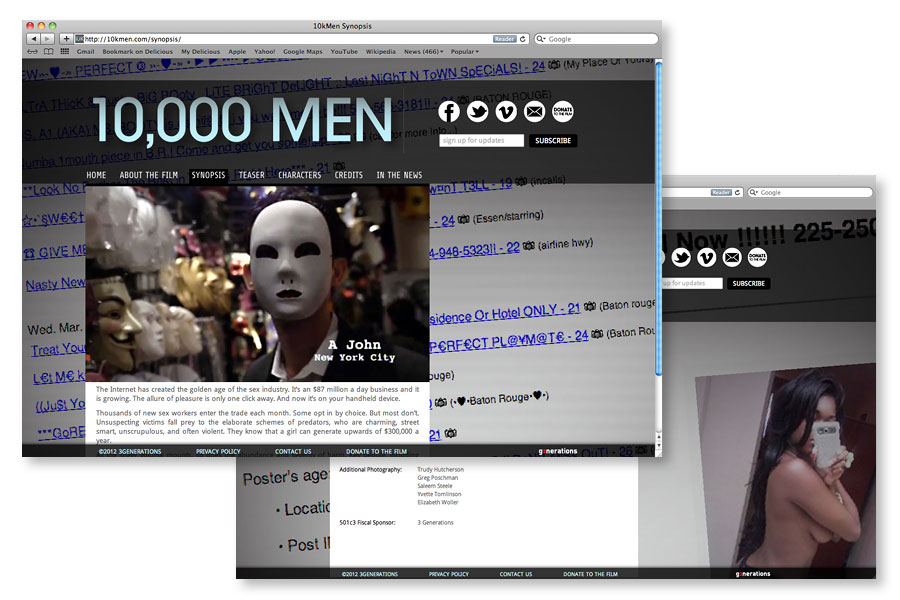Open the Facebook page via its round icon

(449, 112)
